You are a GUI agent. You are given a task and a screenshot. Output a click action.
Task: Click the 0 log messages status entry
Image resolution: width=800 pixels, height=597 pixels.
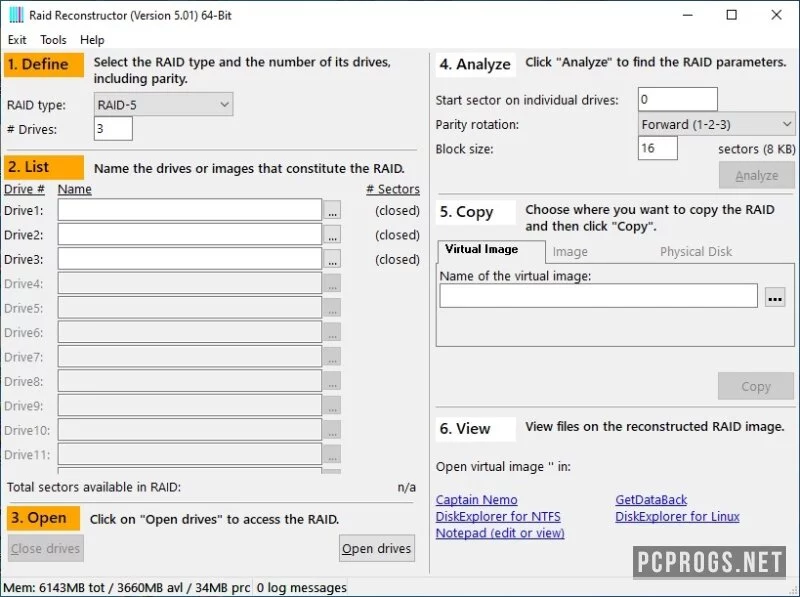click(301, 588)
